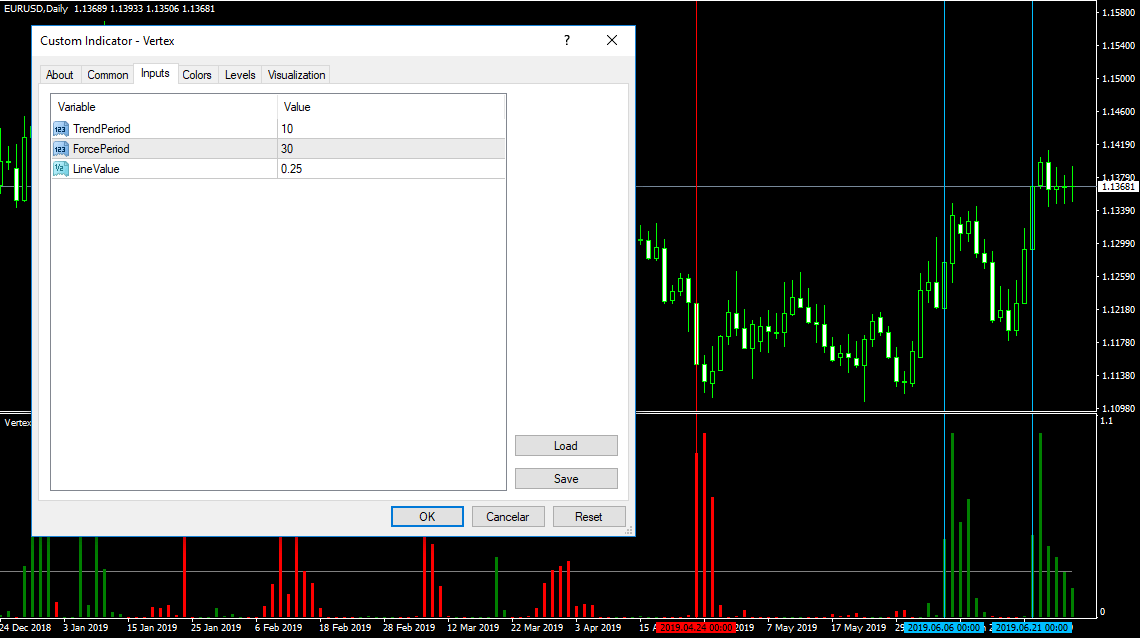Open the Visualization tab
Screen dimensions: 1140x638
296,75
